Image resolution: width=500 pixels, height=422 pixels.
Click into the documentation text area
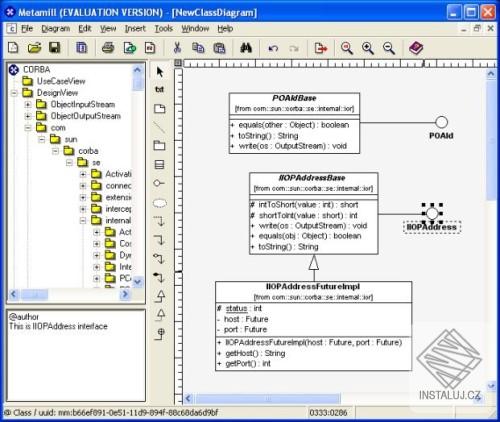pos(76,355)
